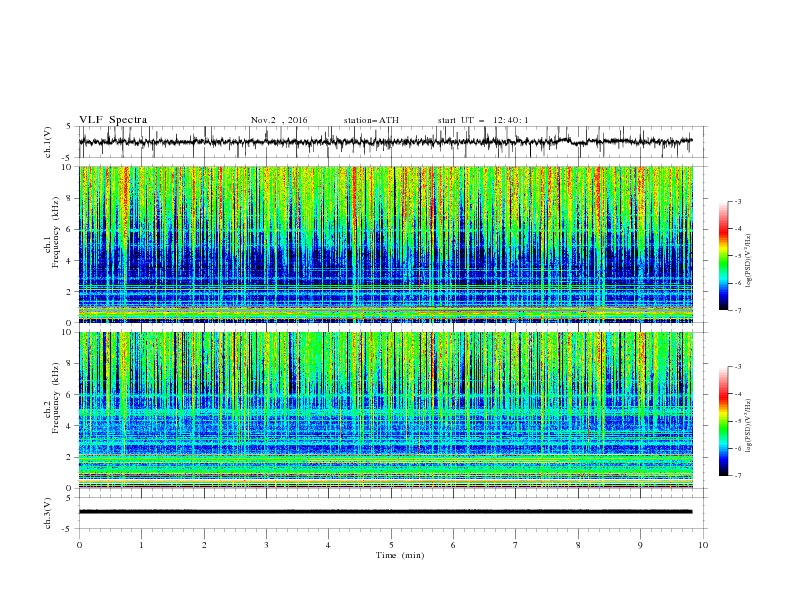
Task: Click the "10" kHz tick of ch.2 spectrogram
Action: click(x=68, y=332)
